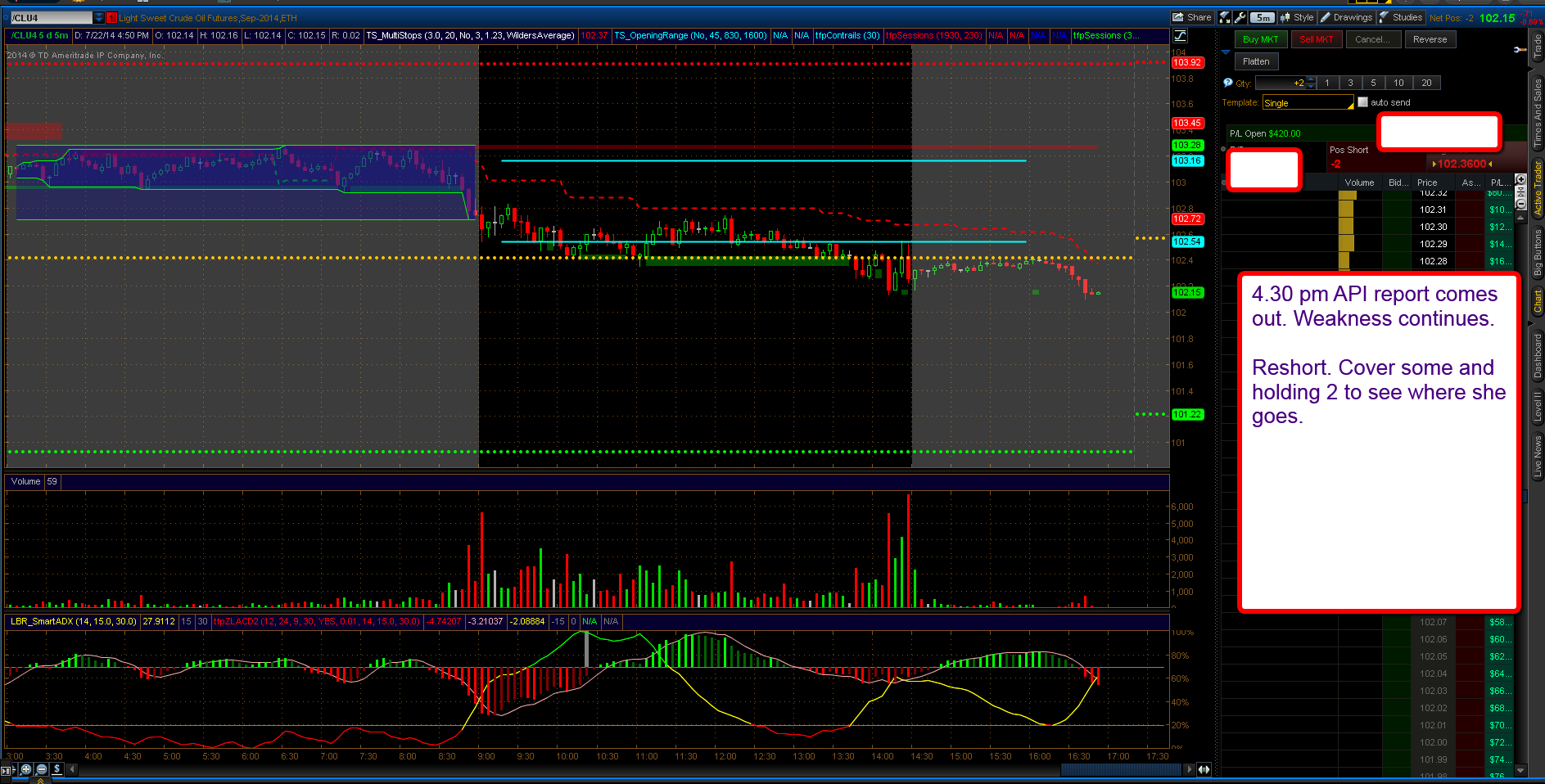Open the Level II side tab
Viewport: 1545px width, 784px height.
tap(1537, 407)
